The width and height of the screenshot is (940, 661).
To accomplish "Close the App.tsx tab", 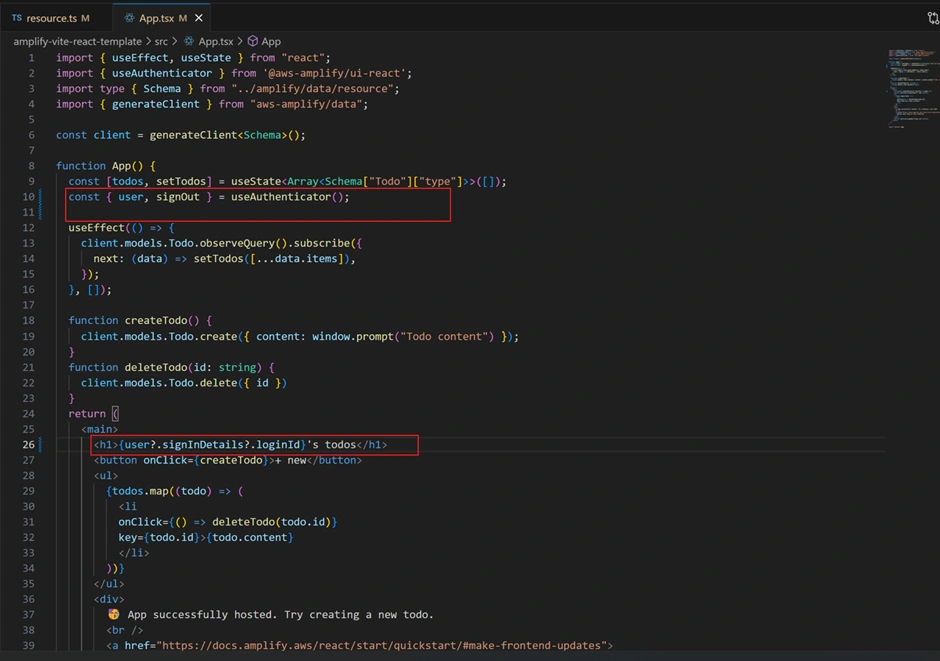I will click(199, 18).
